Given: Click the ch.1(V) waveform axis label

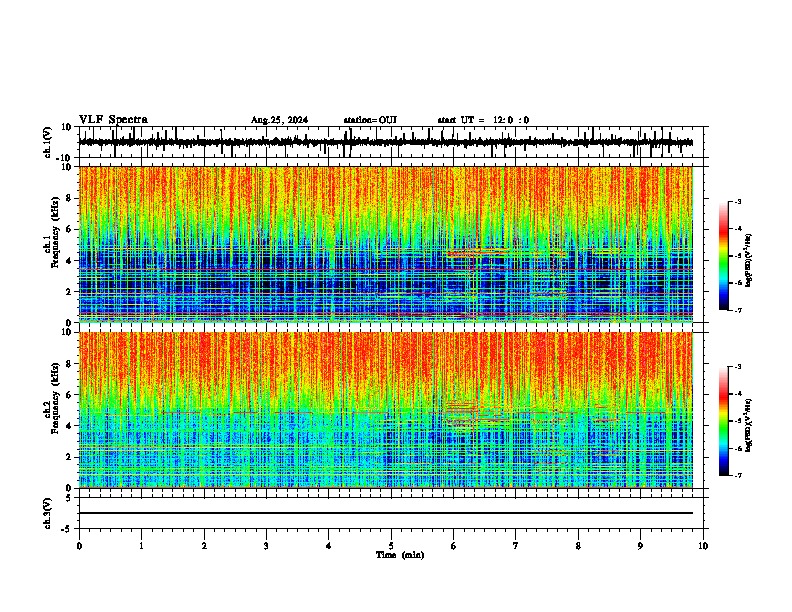Looking at the screenshot, I should [47, 142].
